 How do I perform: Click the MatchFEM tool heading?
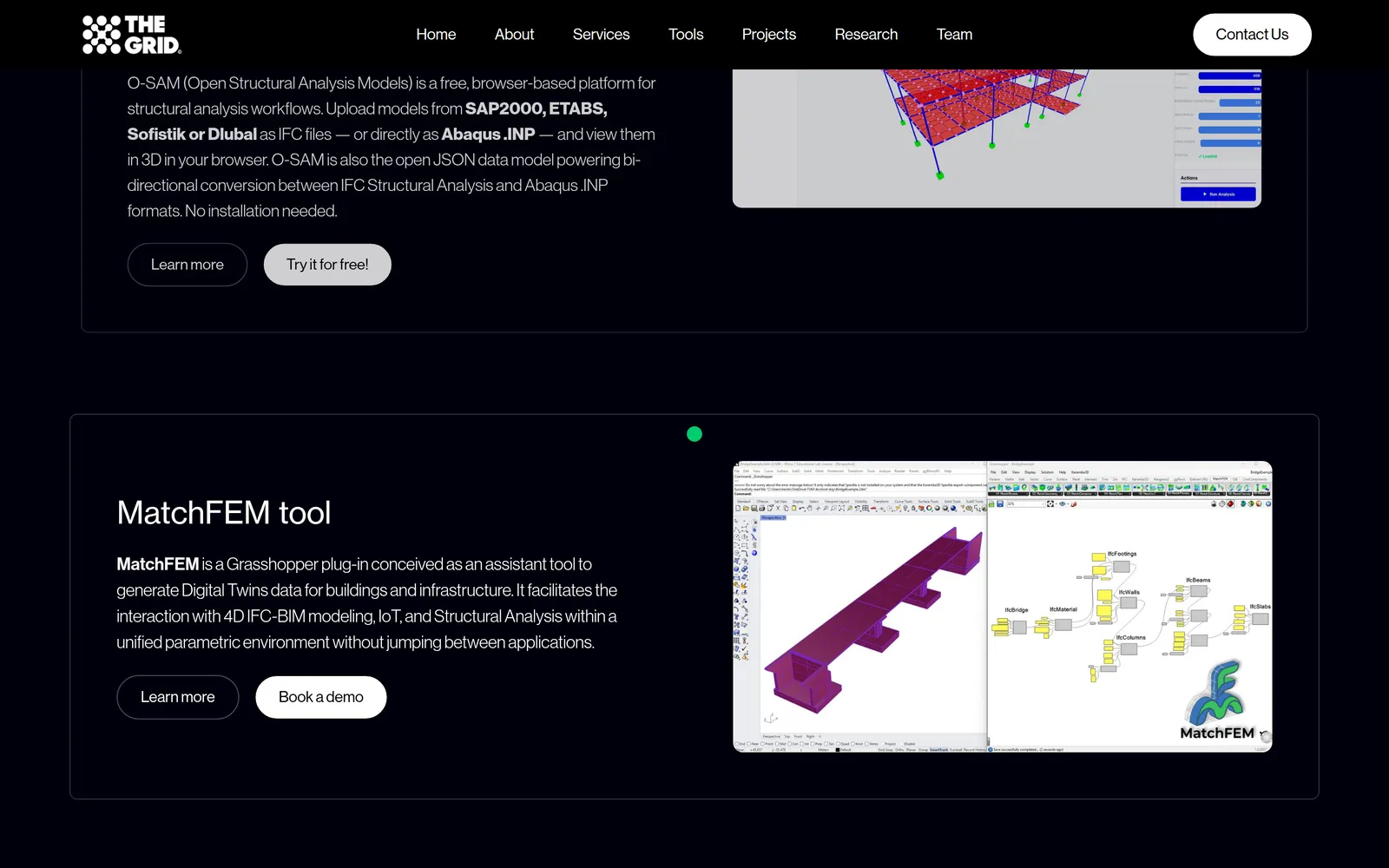coord(224,513)
